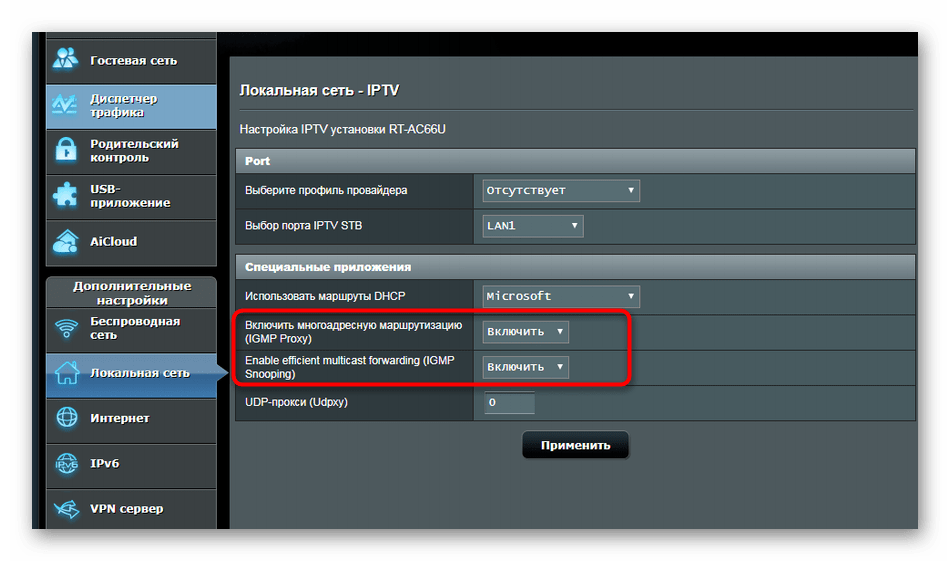Select Локальная сеть in the sidebar
This screenshot has width=950, height=561.
coord(131,374)
